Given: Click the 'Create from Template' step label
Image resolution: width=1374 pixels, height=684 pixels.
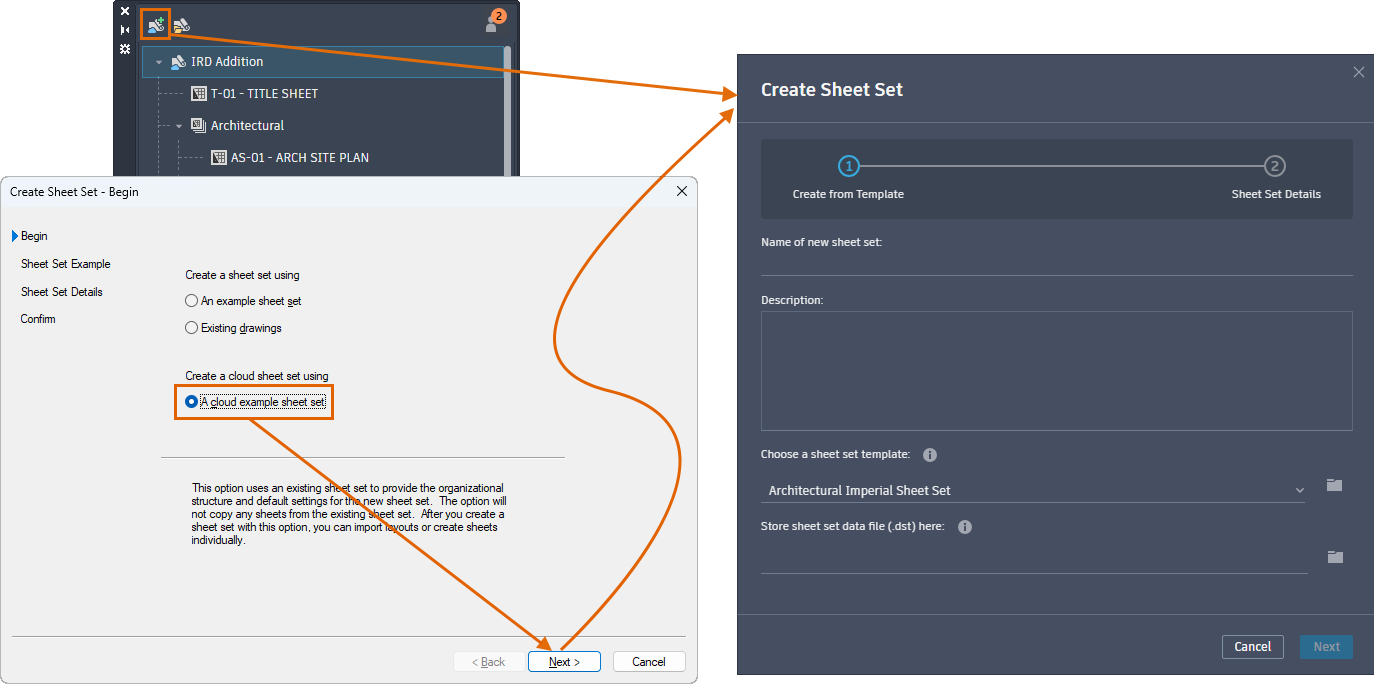Looking at the screenshot, I should pos(848,194).
